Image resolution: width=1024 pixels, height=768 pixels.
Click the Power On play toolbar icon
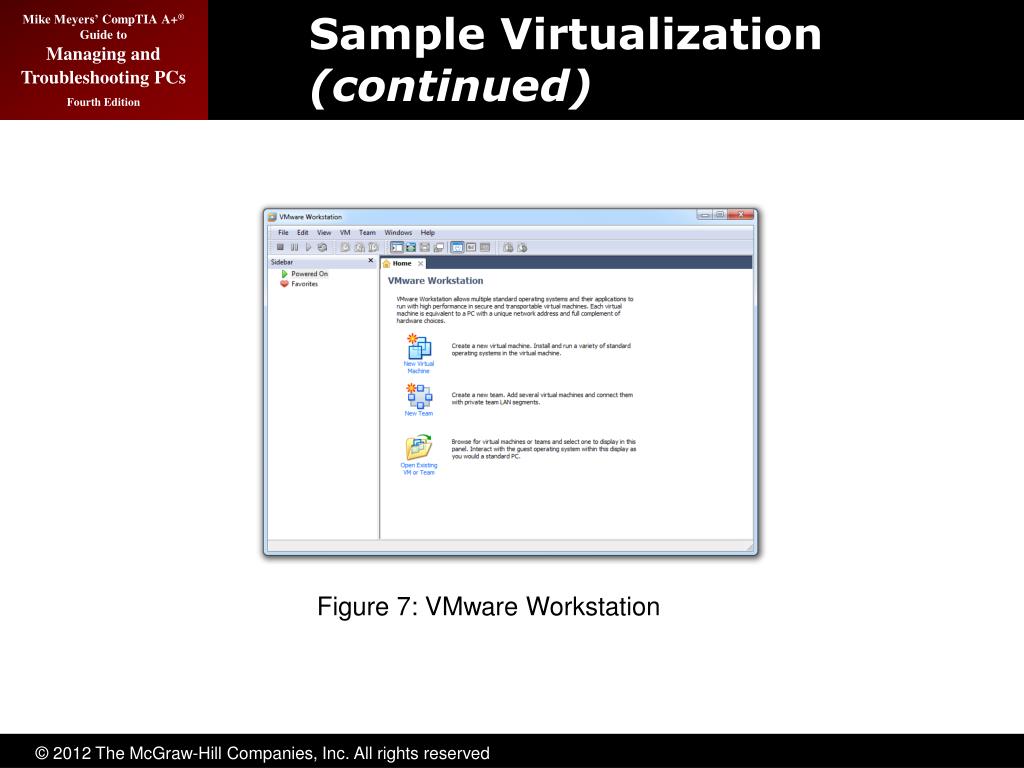[x=308, y=248]
